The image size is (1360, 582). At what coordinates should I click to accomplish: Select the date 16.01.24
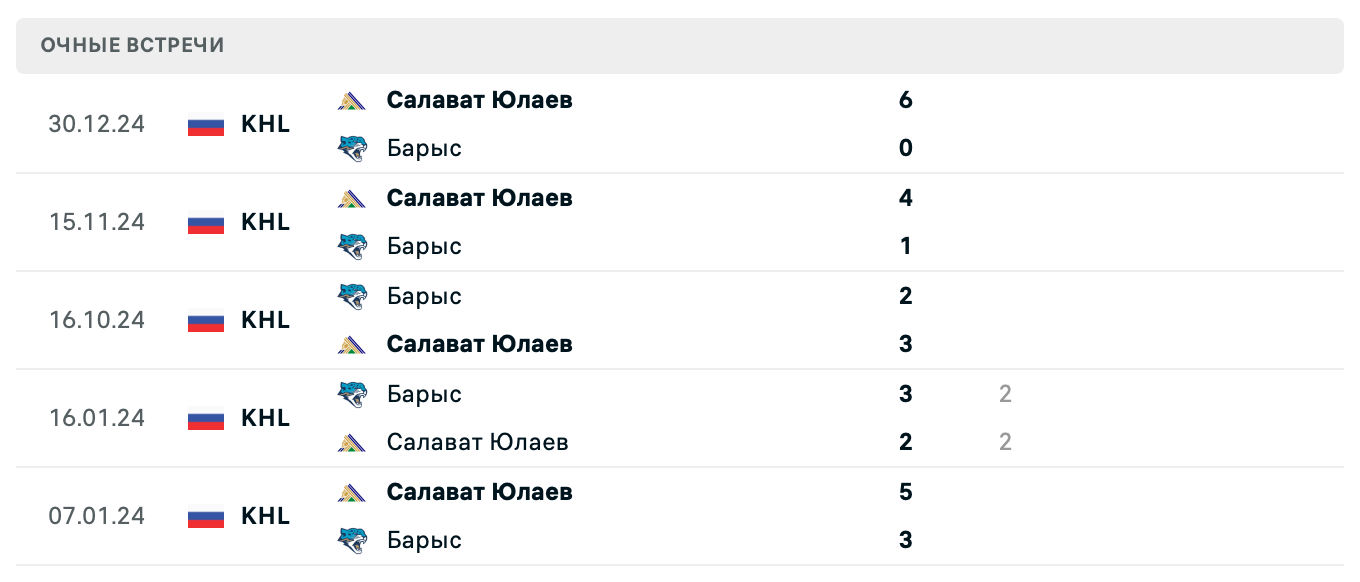point(97,418)
